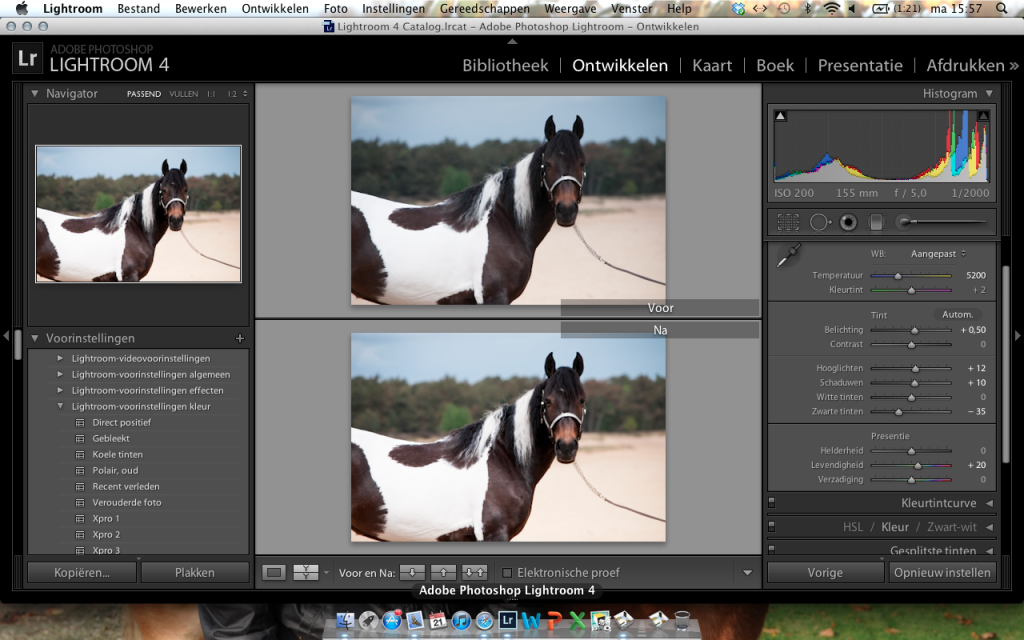The width and height of the screenshot is (1024, 640).
Task: Expand Lightroom-videovoorinstellingen preset folder
Action: (x=60, y=358)
